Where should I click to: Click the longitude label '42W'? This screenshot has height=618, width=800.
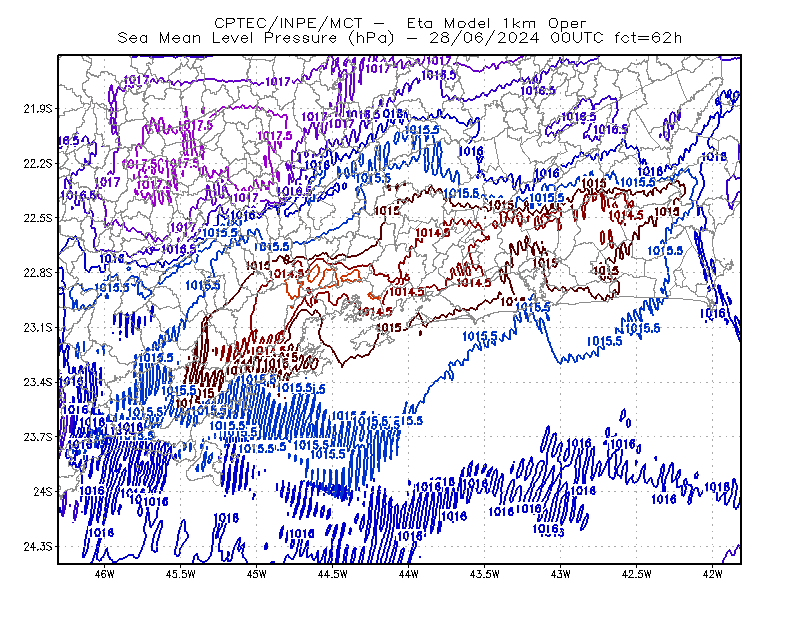coord(713,574)
